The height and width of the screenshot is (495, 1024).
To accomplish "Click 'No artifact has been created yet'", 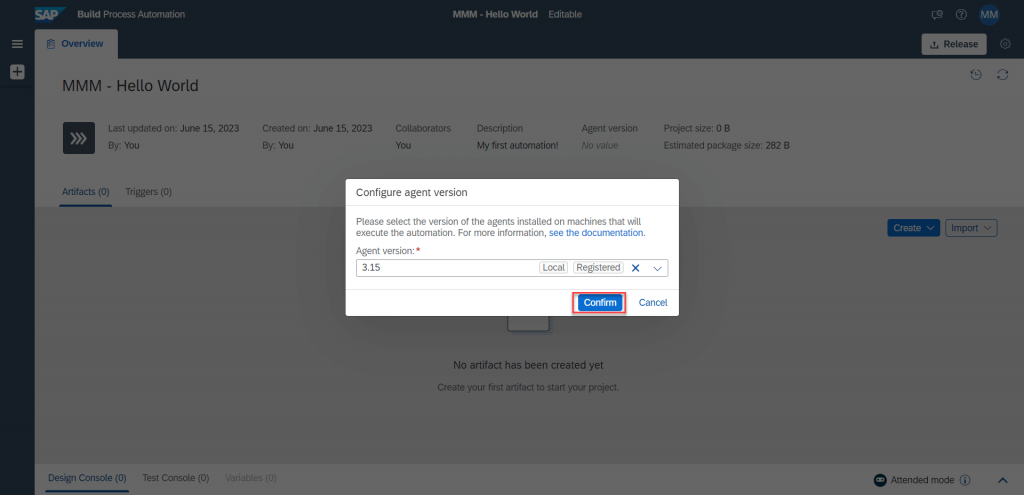I will 528,365.
